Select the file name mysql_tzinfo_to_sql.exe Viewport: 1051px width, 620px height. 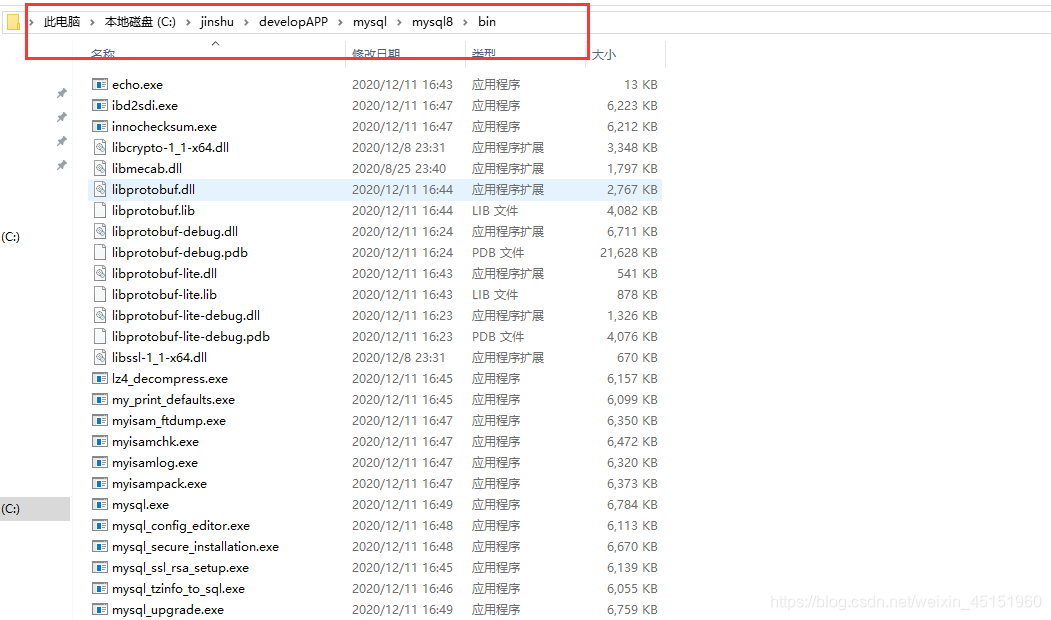click(x=178, y=588)
